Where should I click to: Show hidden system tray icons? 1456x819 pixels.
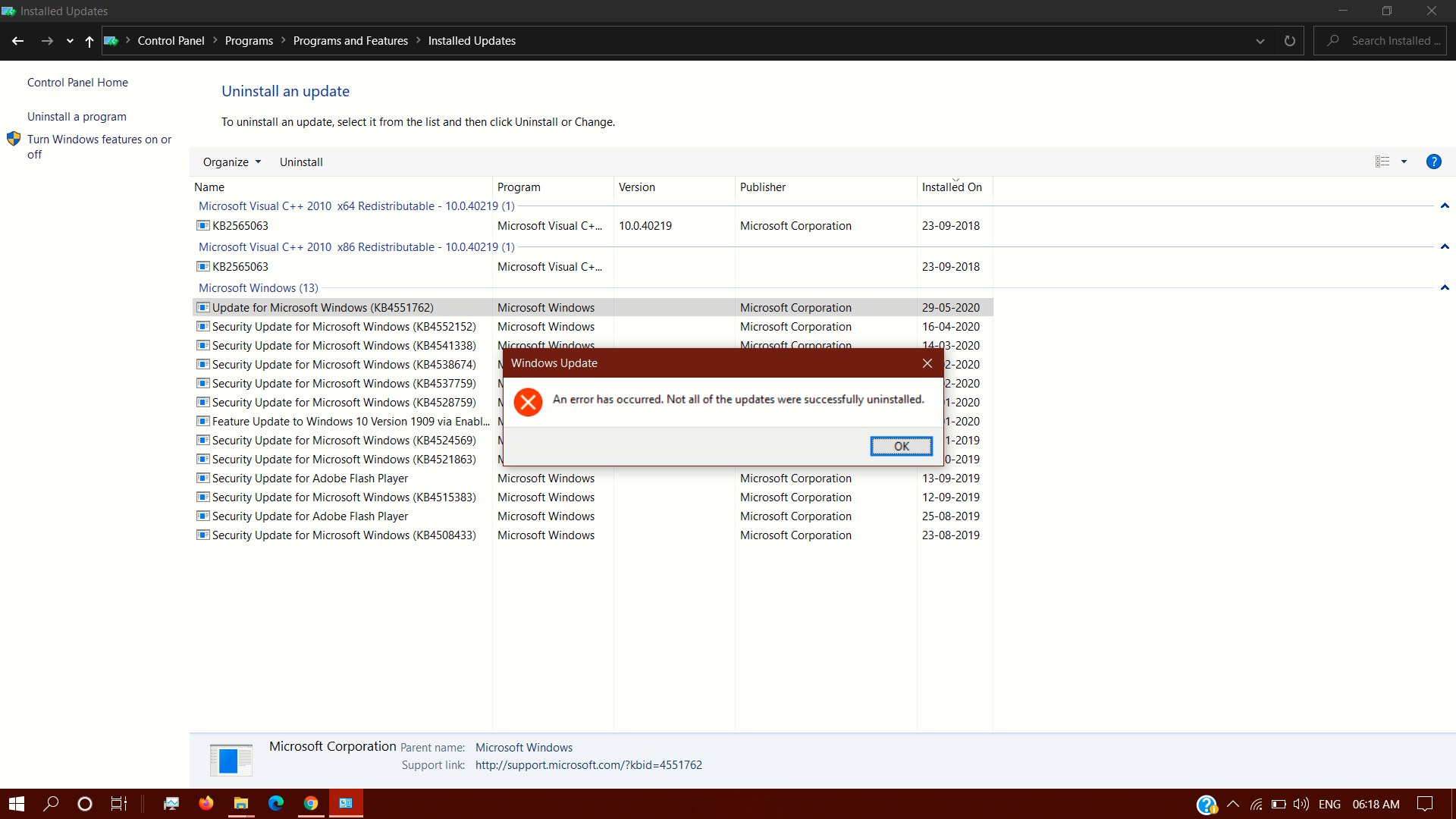[x=1233, y=805]
